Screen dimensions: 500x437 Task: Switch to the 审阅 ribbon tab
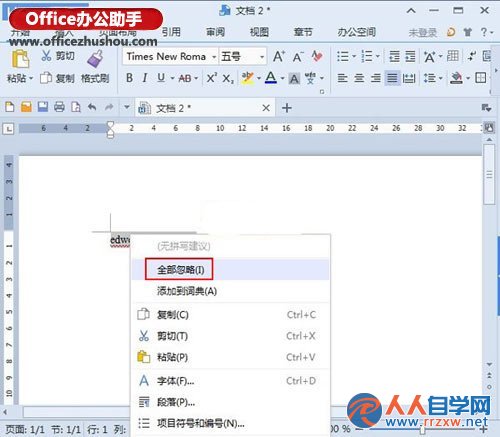[215, 32]
